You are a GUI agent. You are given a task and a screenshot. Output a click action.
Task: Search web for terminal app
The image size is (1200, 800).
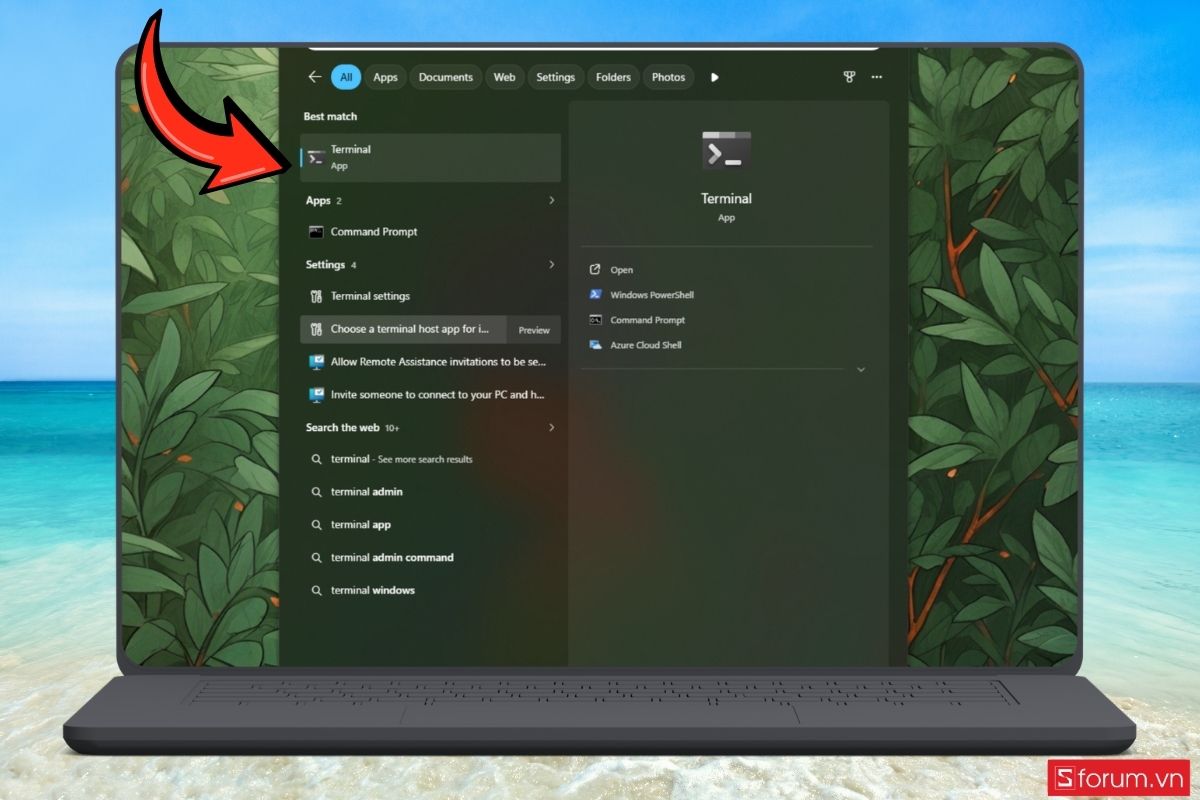(x=431, y=524)
